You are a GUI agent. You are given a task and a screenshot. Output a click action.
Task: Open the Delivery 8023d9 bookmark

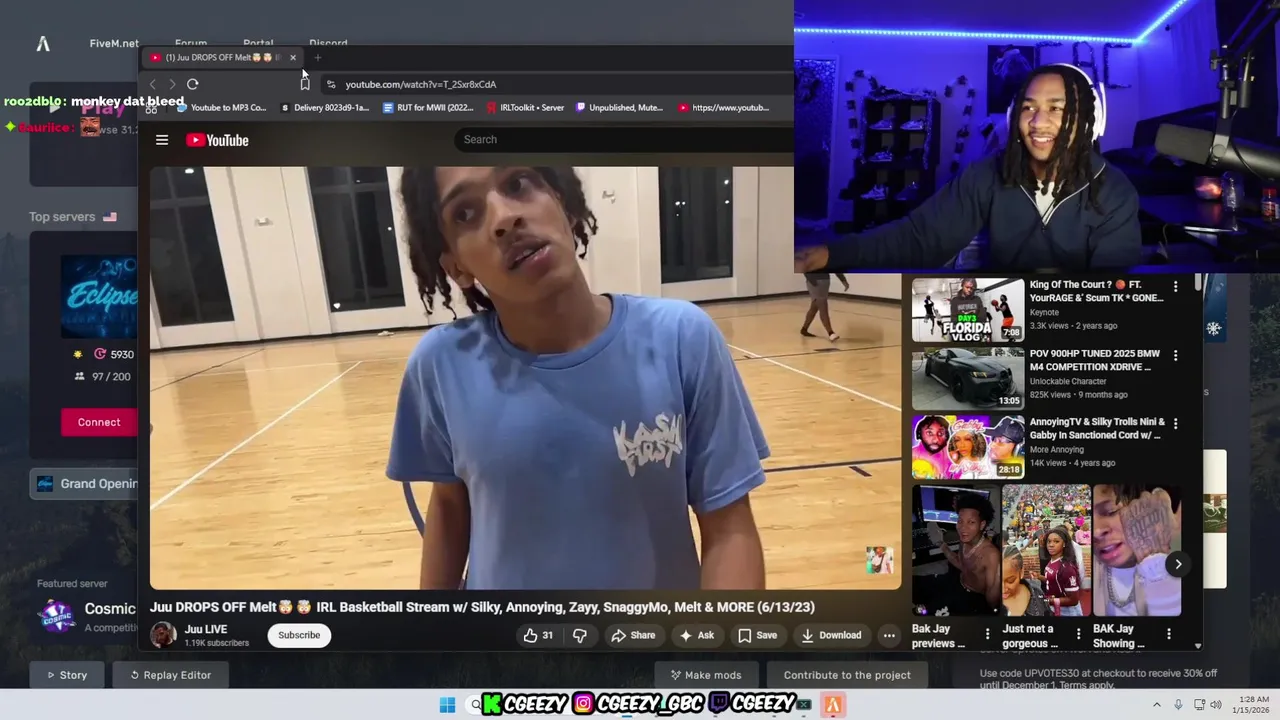325,108
